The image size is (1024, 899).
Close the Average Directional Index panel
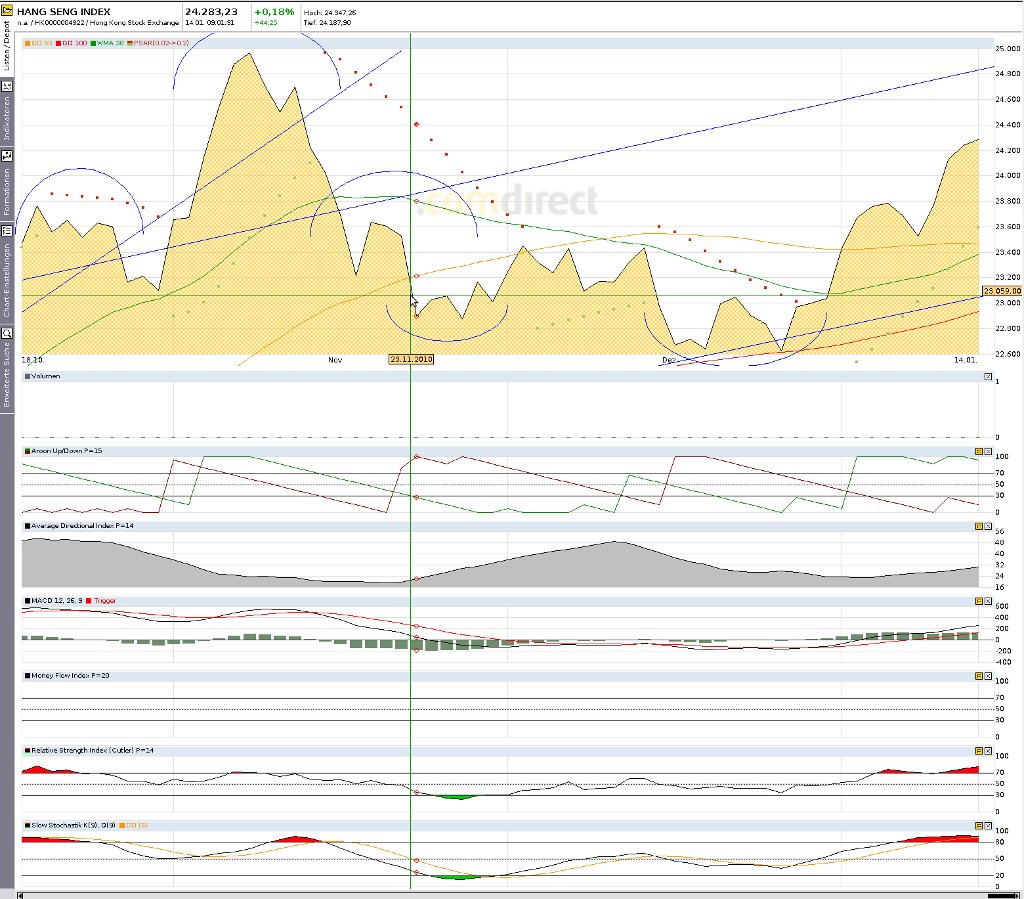[x=988, y=526]
